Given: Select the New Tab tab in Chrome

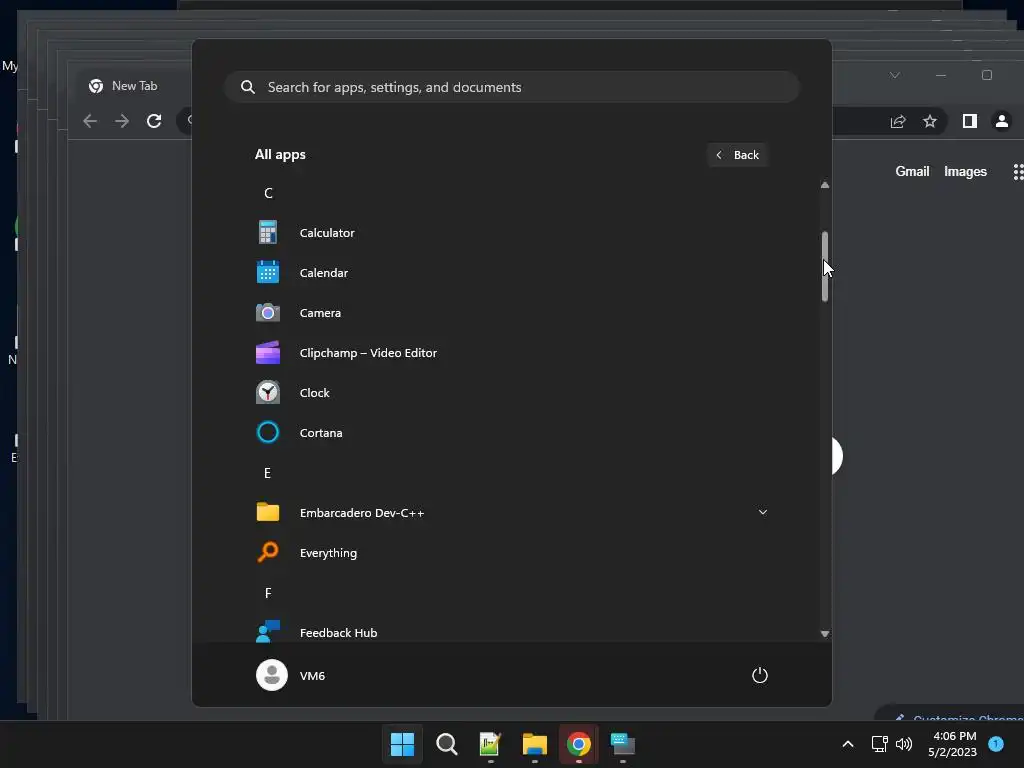Looking at the screenshot, I should coord(135,86).
